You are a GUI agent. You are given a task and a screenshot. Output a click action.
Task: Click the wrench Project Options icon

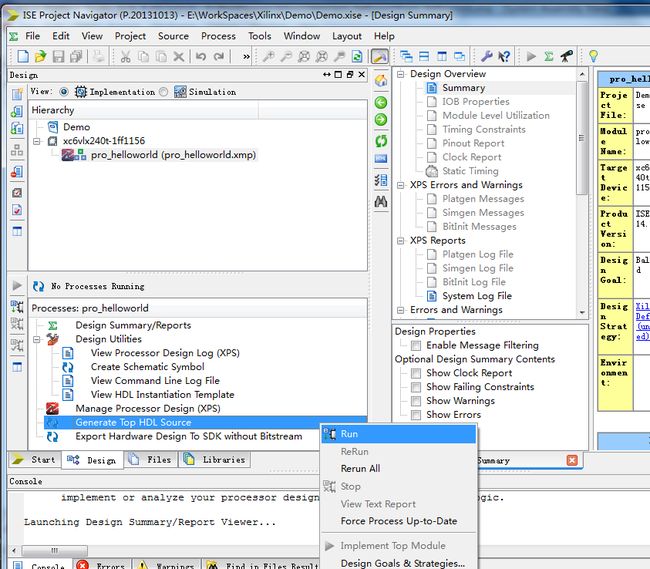pyautogui.click(x=486, y=56)
